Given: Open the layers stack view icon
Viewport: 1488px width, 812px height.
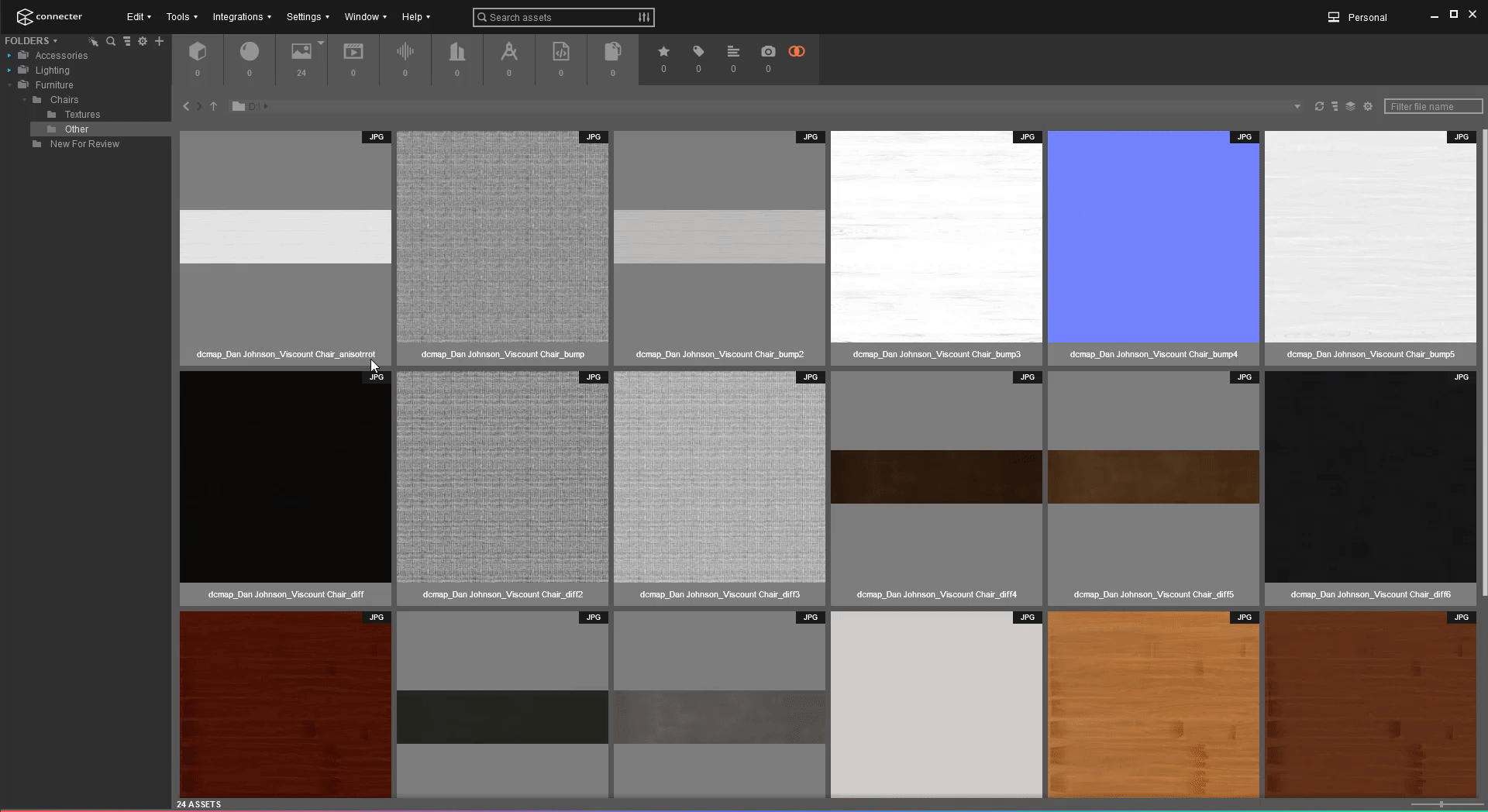Looking at the screenshot, I should (1350, 106).
